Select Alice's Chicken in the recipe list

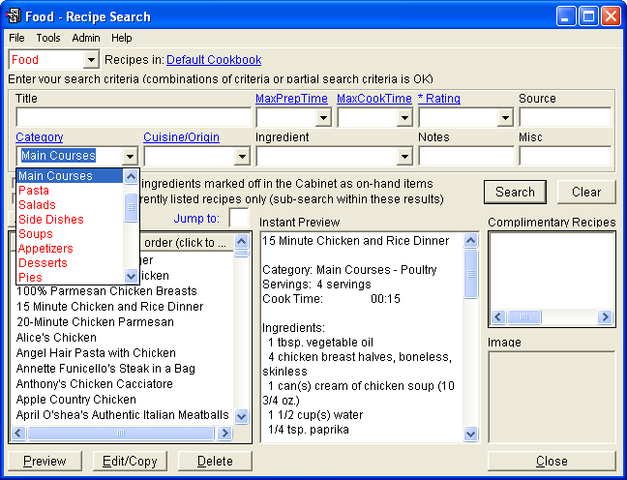[55, 338]
